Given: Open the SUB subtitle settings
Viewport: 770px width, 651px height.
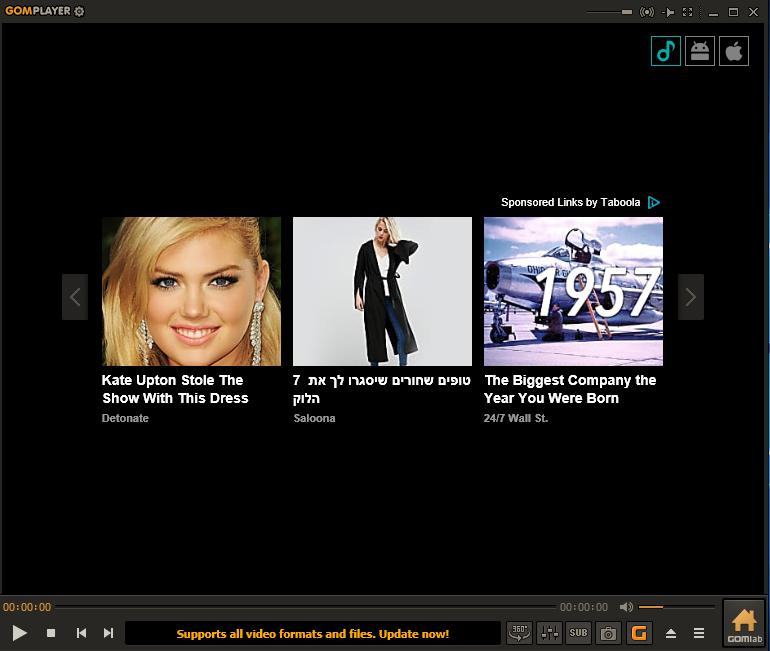Looking at the screenshot, I should (578, 633).
